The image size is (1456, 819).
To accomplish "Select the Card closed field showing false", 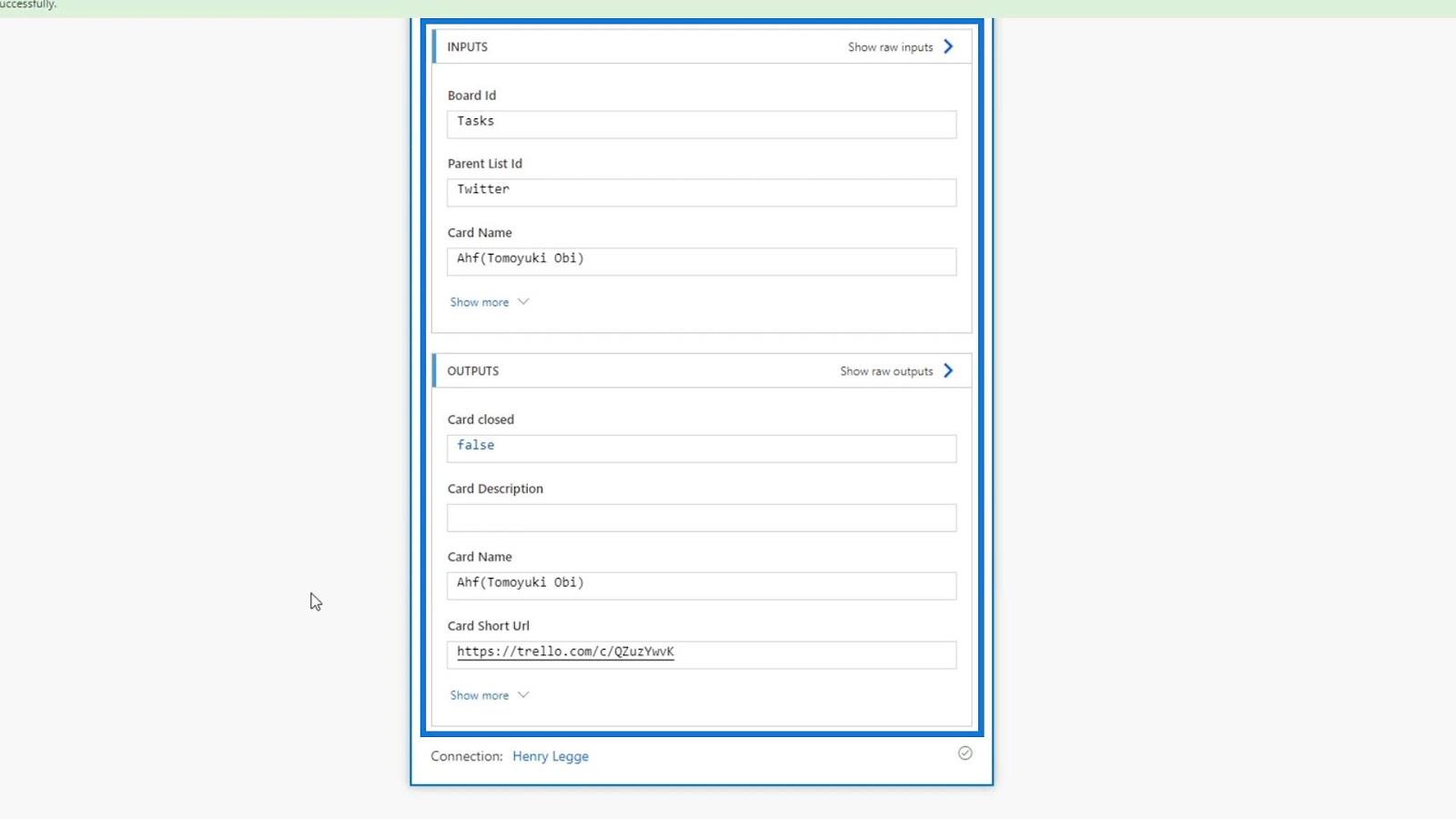I will coord(702,449).
